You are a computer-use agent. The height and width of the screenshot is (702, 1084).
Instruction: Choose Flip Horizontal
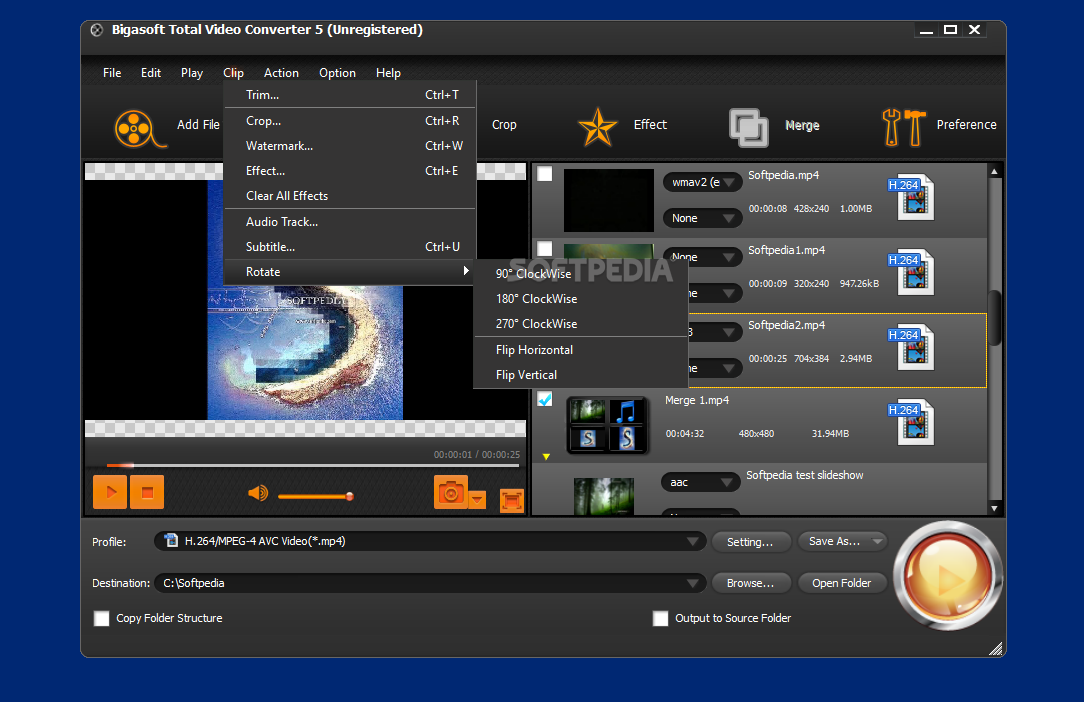click(581, 350)
